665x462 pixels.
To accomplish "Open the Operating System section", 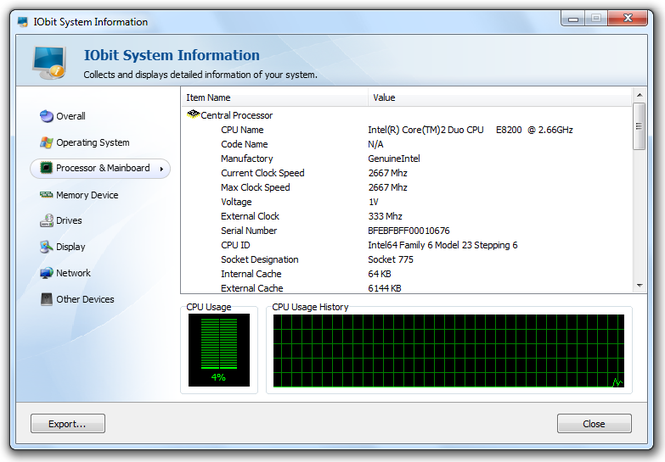I will (85, 143).
